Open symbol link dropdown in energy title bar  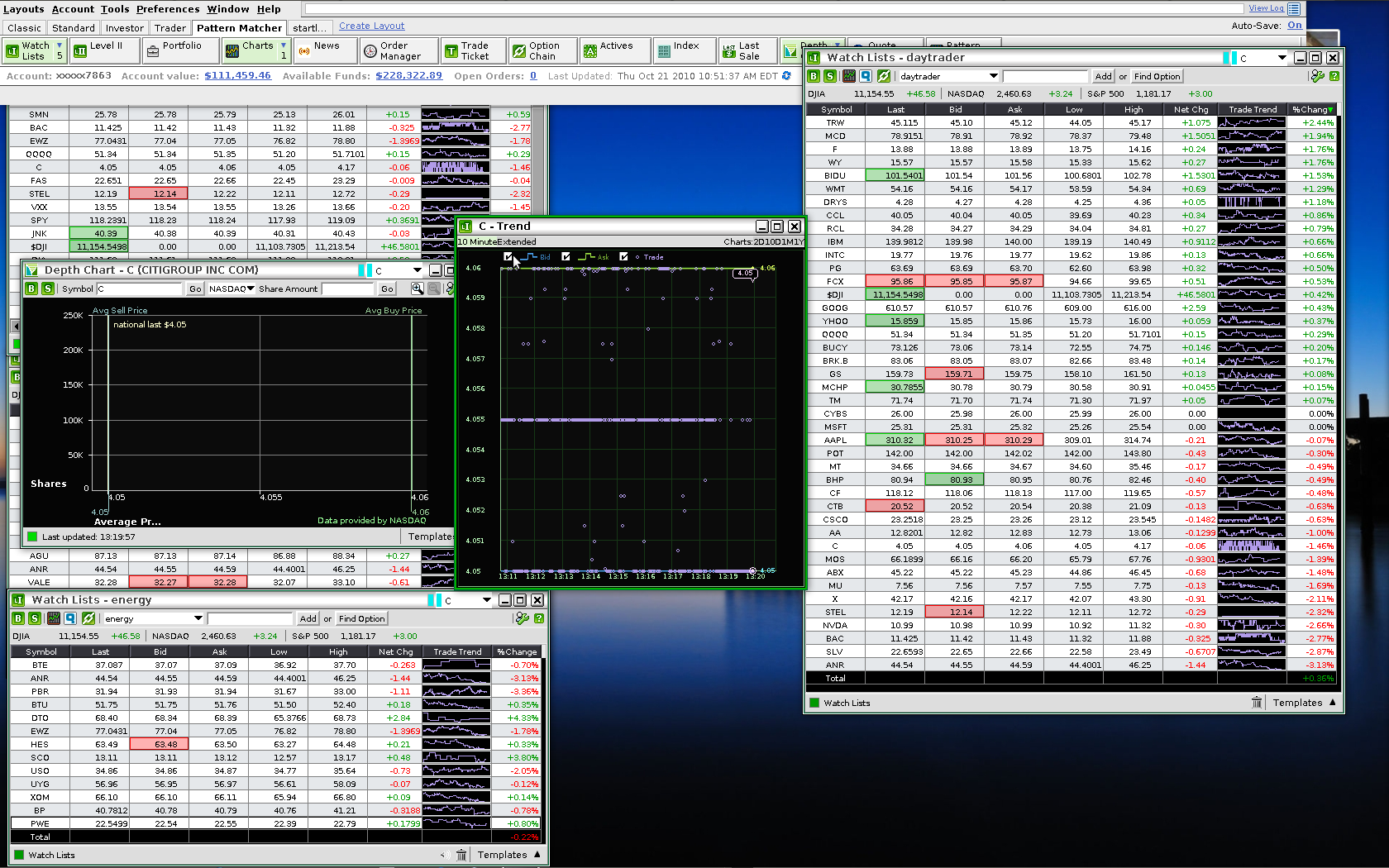click(486, 600)
